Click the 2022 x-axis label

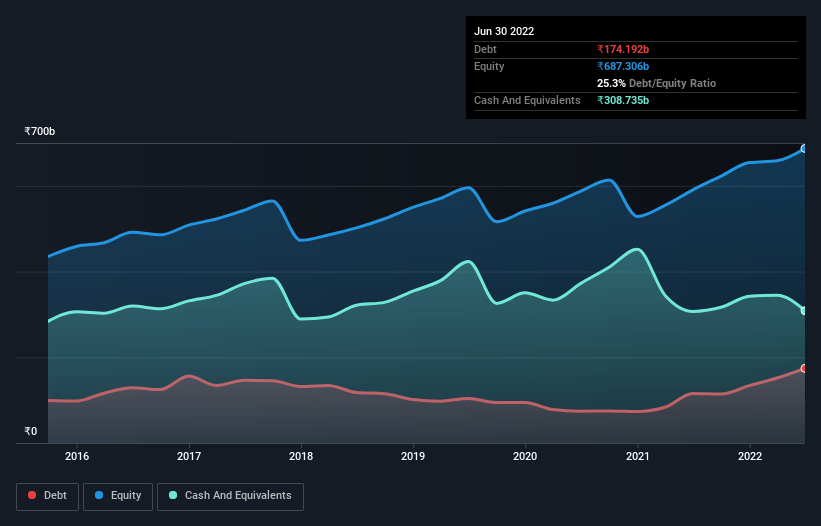(x=750, y=456)
